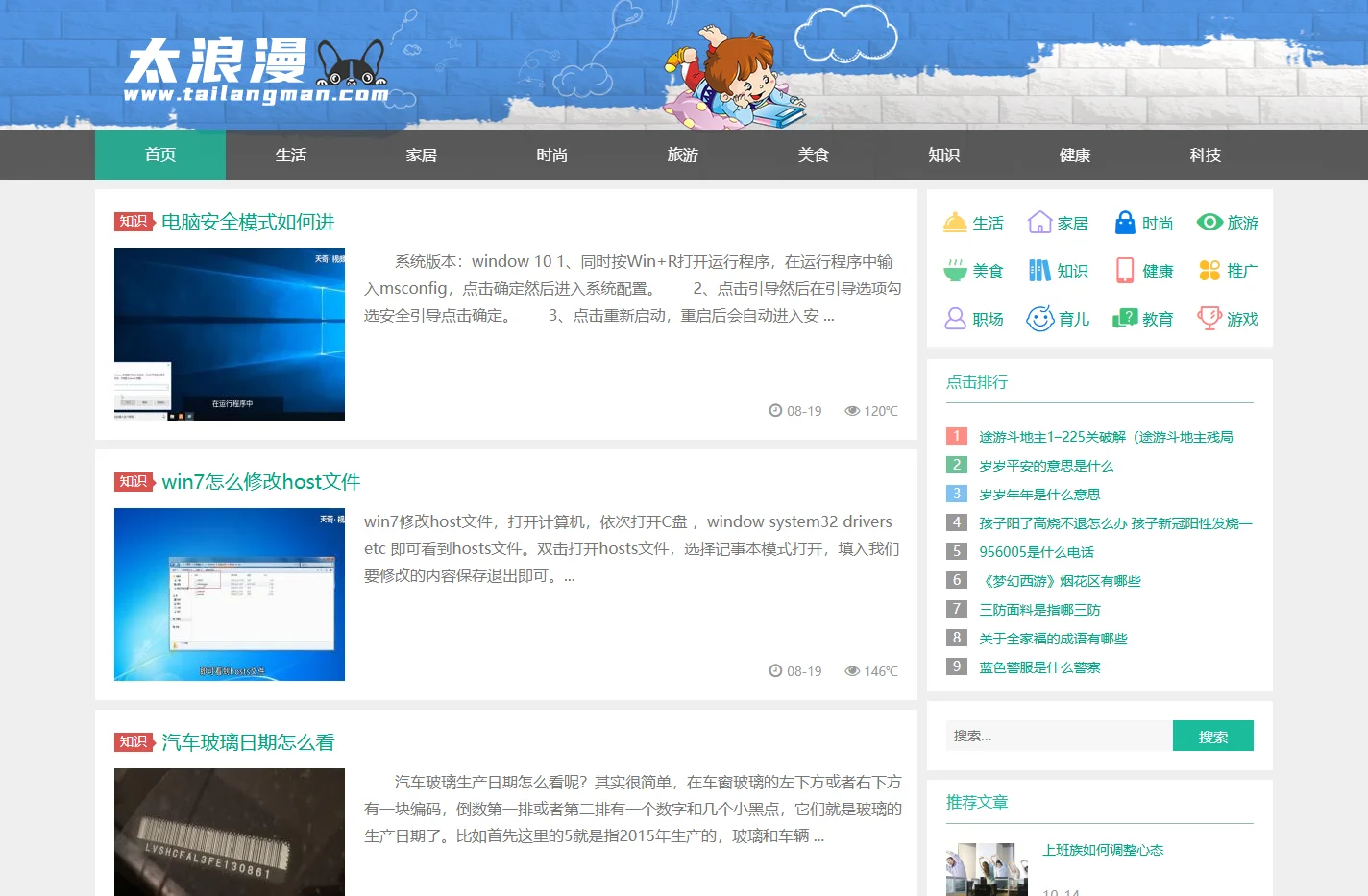
Task: Click the 120℃ view count
Action: pos(871,411)
